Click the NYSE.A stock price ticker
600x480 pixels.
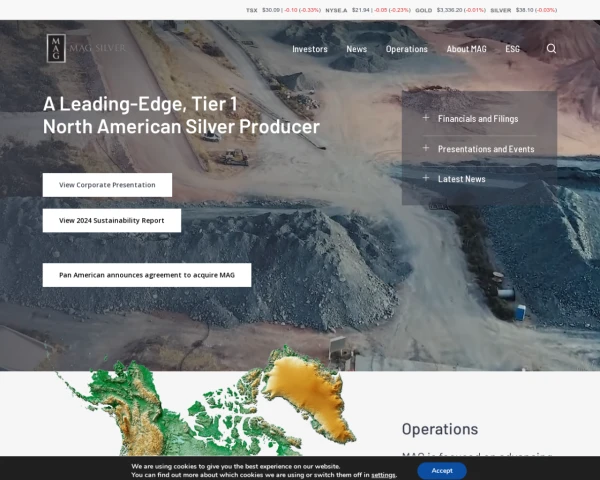(368, 10)
